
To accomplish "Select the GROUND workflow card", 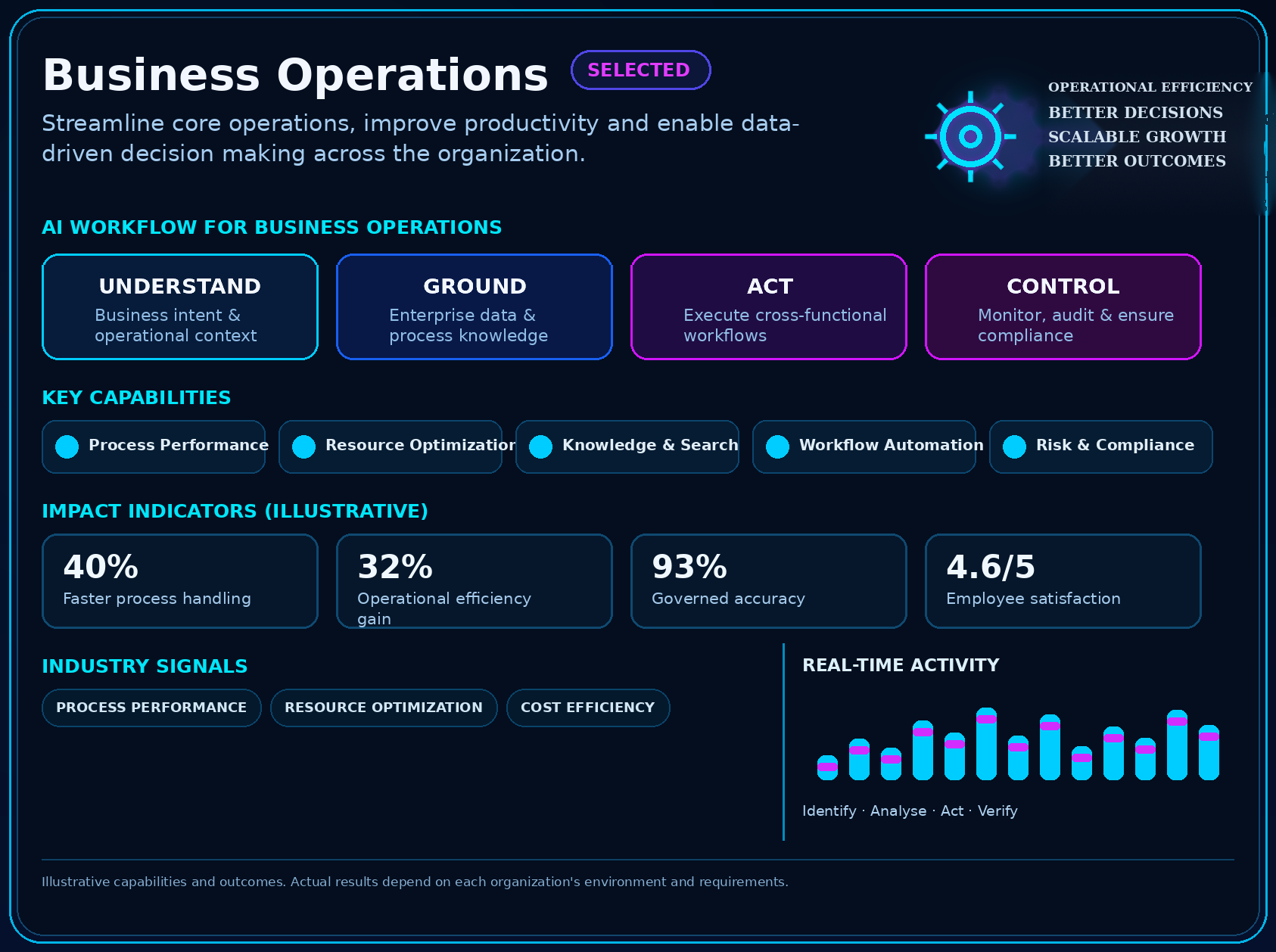I will [475, 306].
